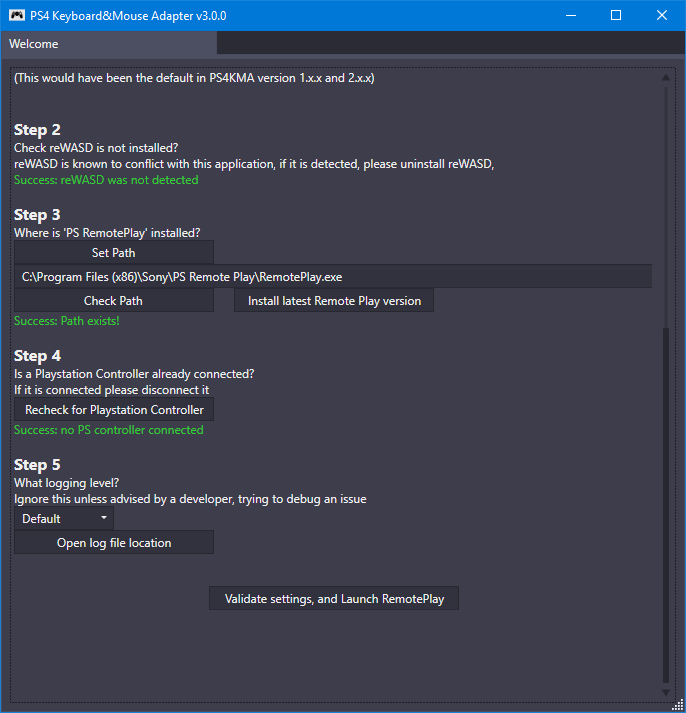686x713 pixels.
Task: Click the Set Path button
Action: pyautogui.click(x=114, y=253)
